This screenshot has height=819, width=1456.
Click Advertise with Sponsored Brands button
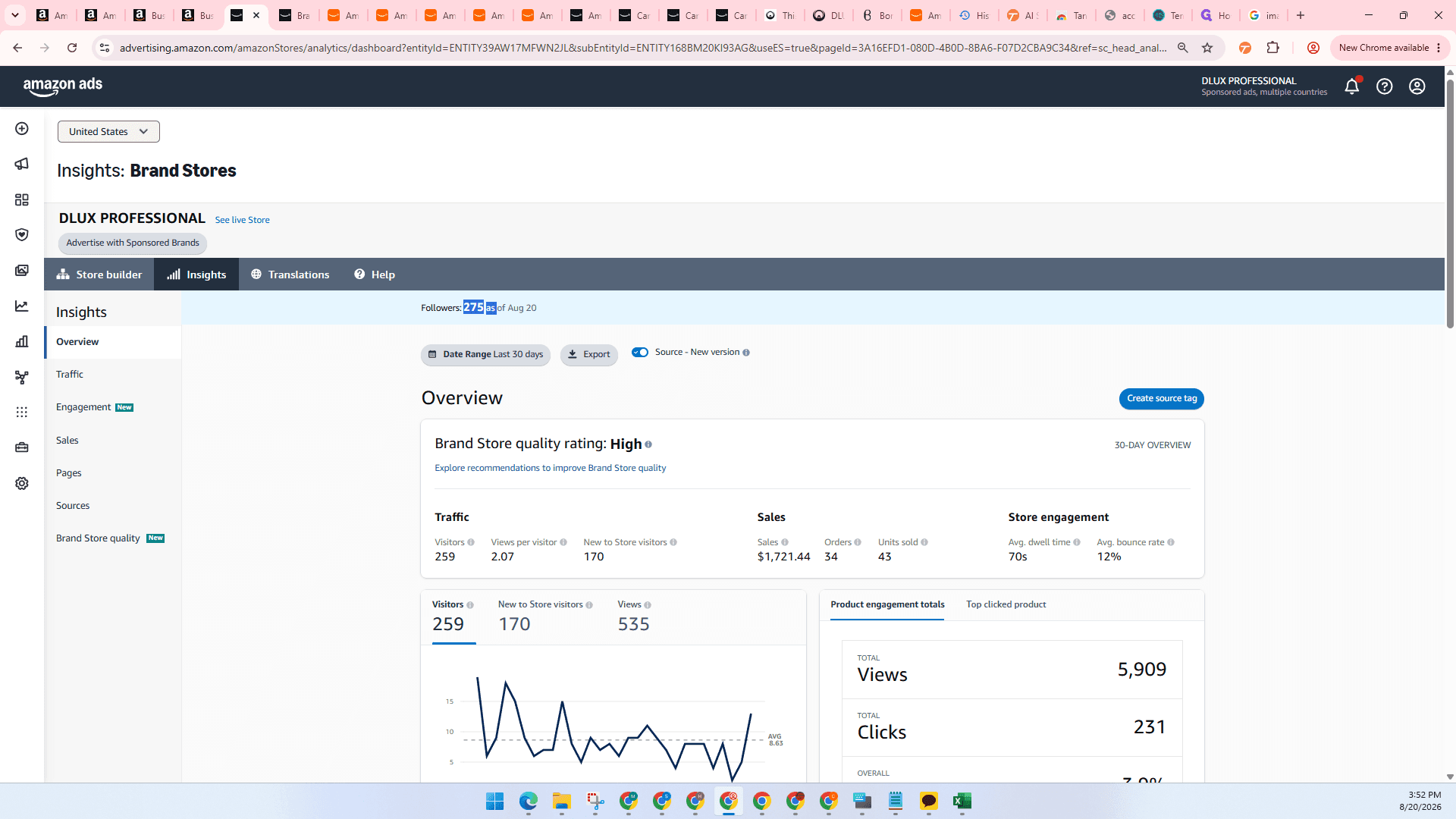tap(133, 243)
